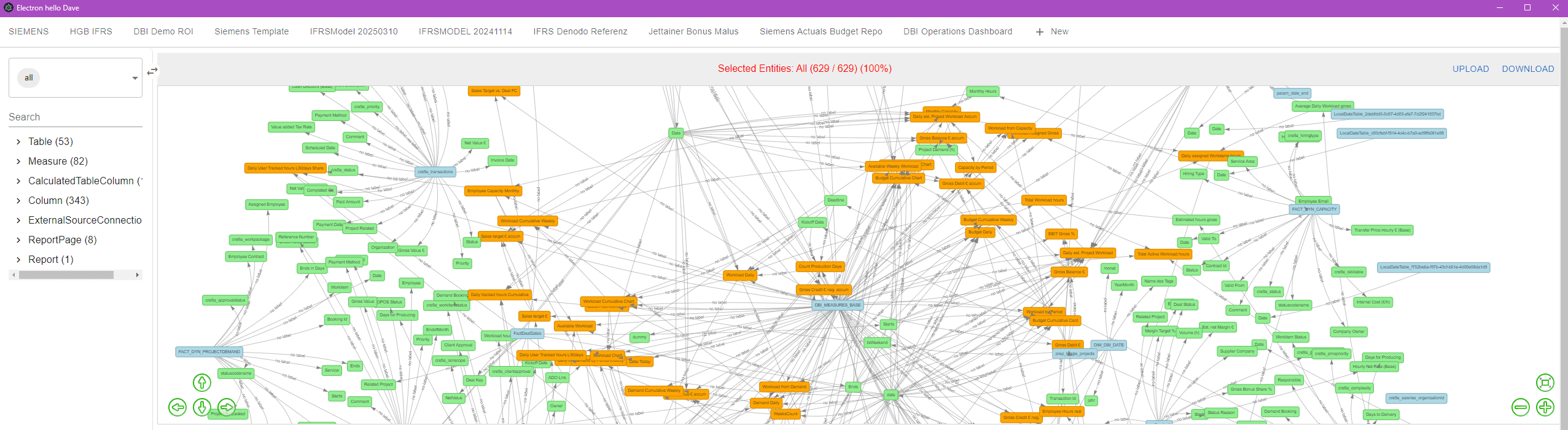This screenshot has width=1568, height=430.
Task: Open the 'all' entity filter dropdown arrow
Action: click(x=135, y=78)
